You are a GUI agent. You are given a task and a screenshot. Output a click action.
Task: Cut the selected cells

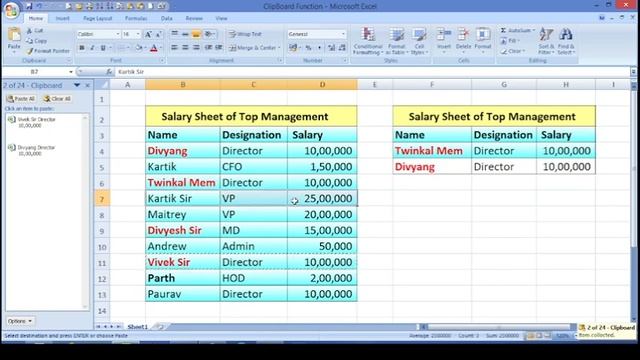36,31
